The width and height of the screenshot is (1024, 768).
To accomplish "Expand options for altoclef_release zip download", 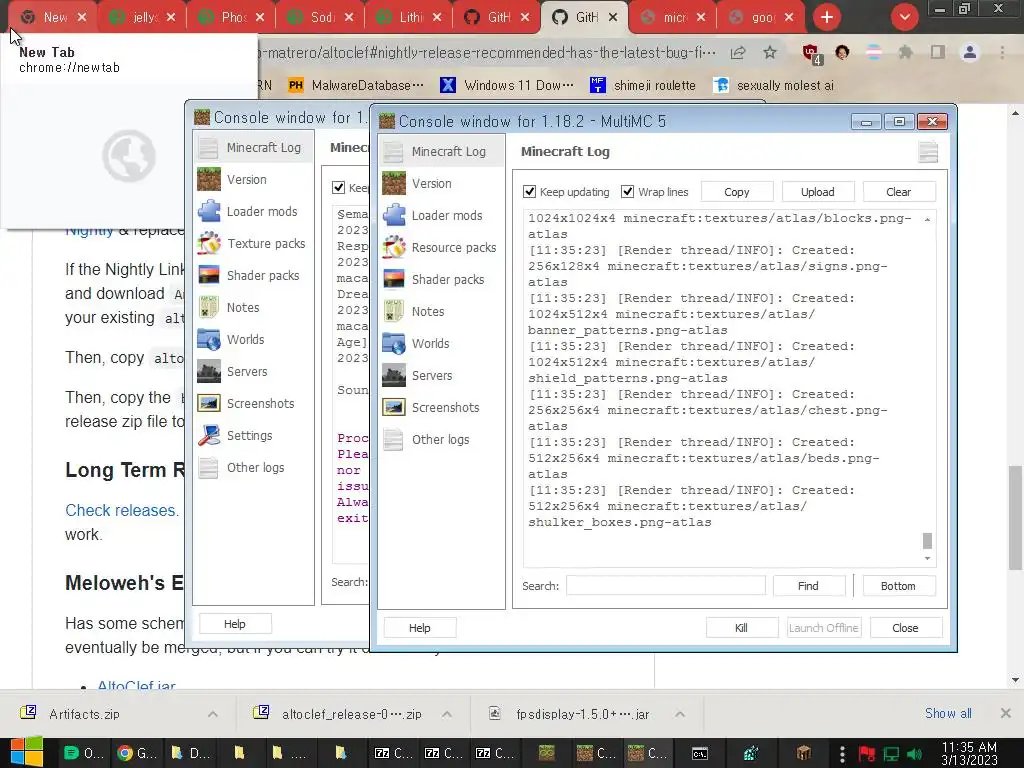I will coord(447,714).
